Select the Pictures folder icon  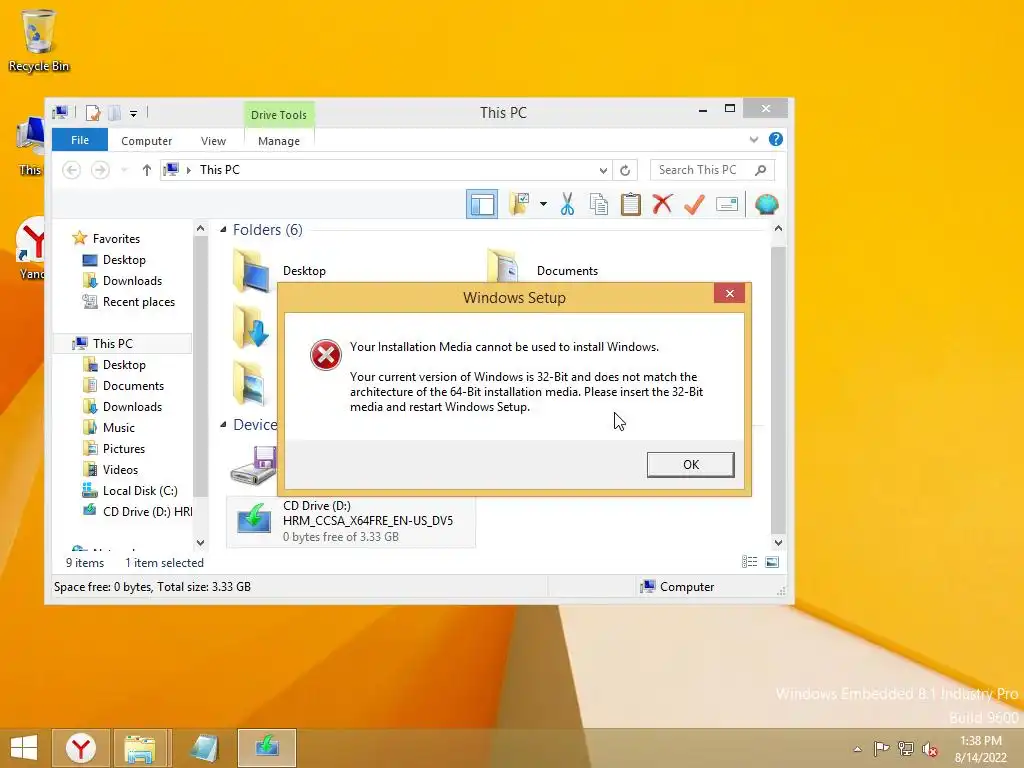tap(249, 383)
